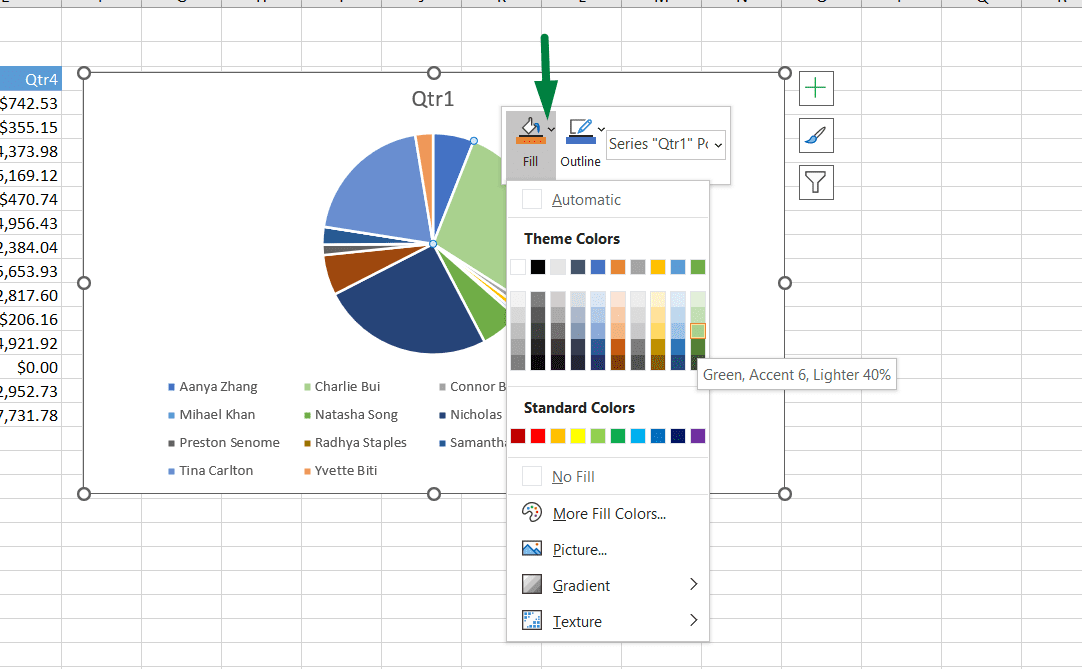Click the Picture fill mountain icon

[532, 548]
